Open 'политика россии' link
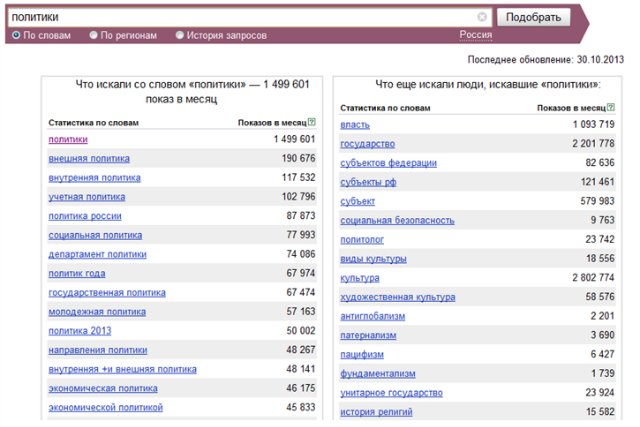This screenshot has width=640, height=427. pyautogui.click(x=85, y=216)
